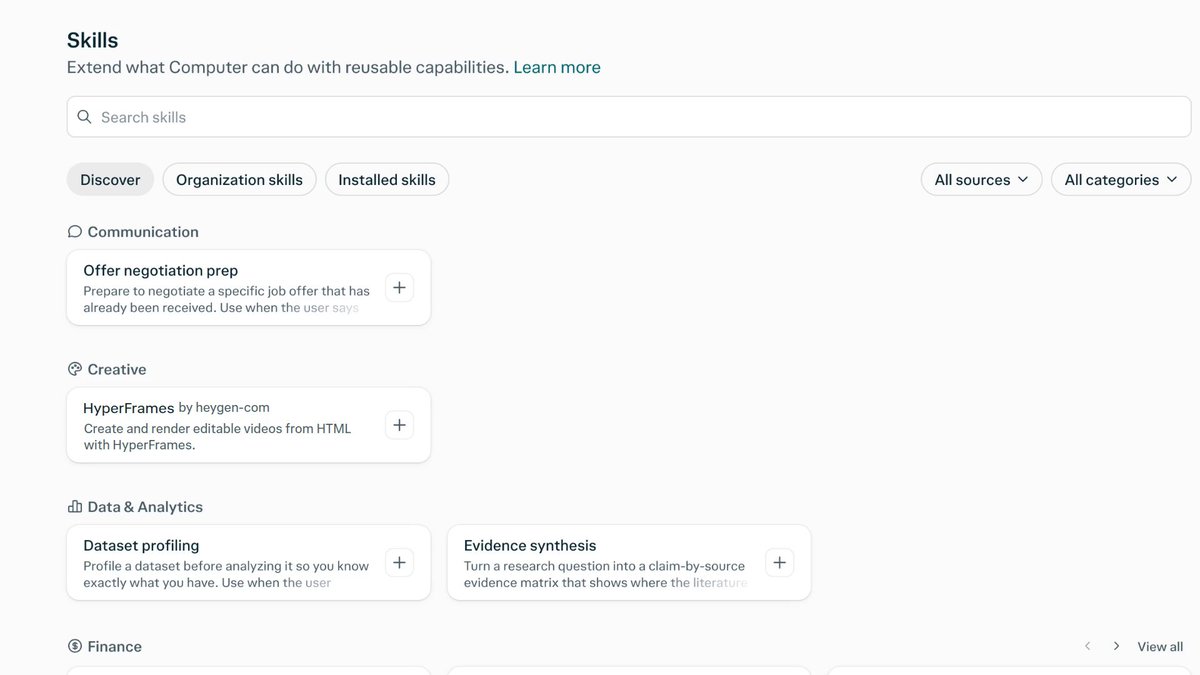Switch to the Discover tab

coord(110,180)
